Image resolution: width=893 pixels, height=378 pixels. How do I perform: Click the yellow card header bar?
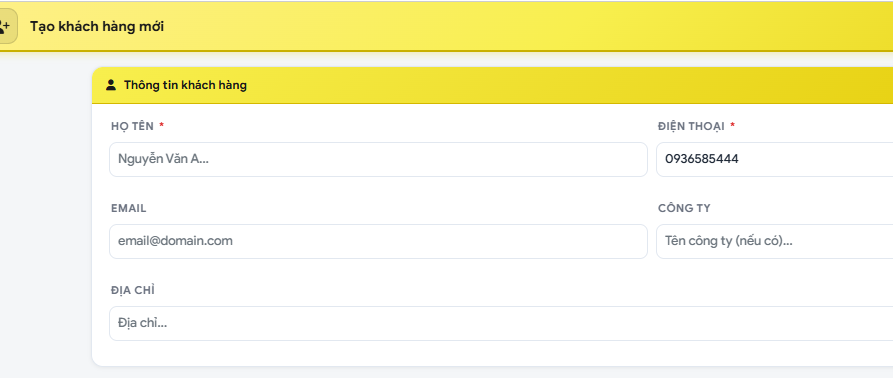point(492,85)
